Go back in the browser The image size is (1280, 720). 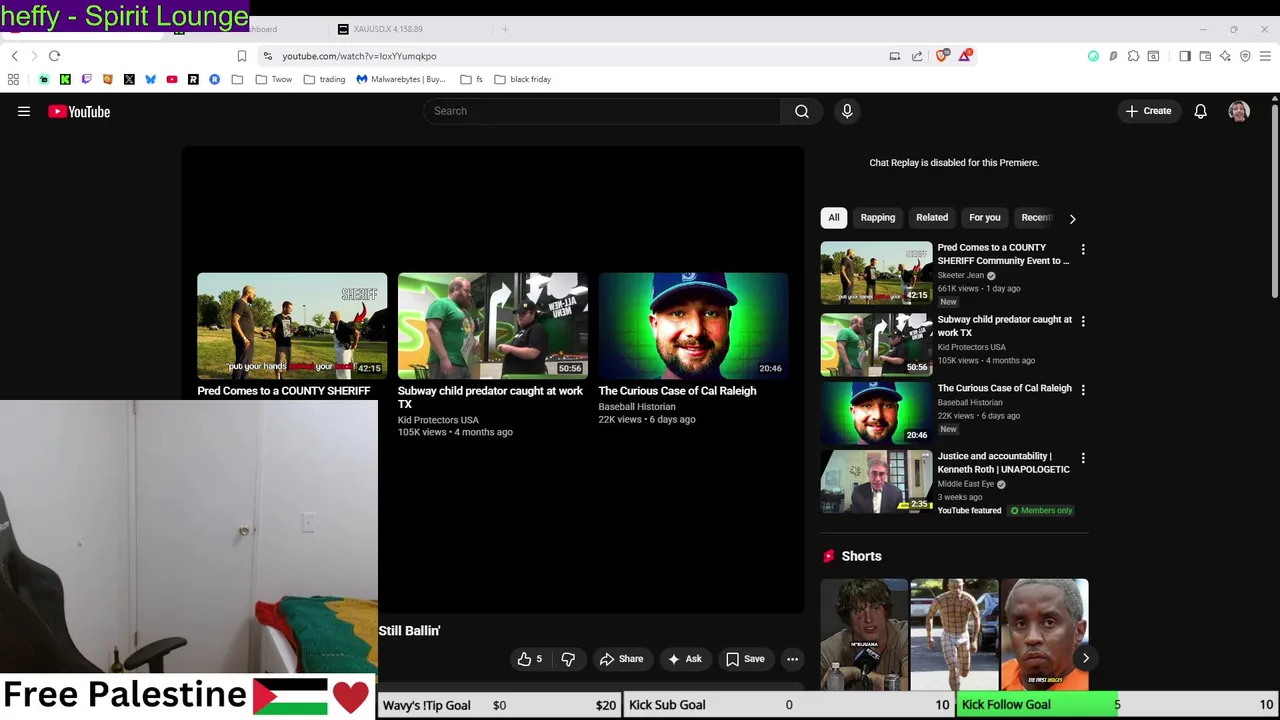click(15, 56)
